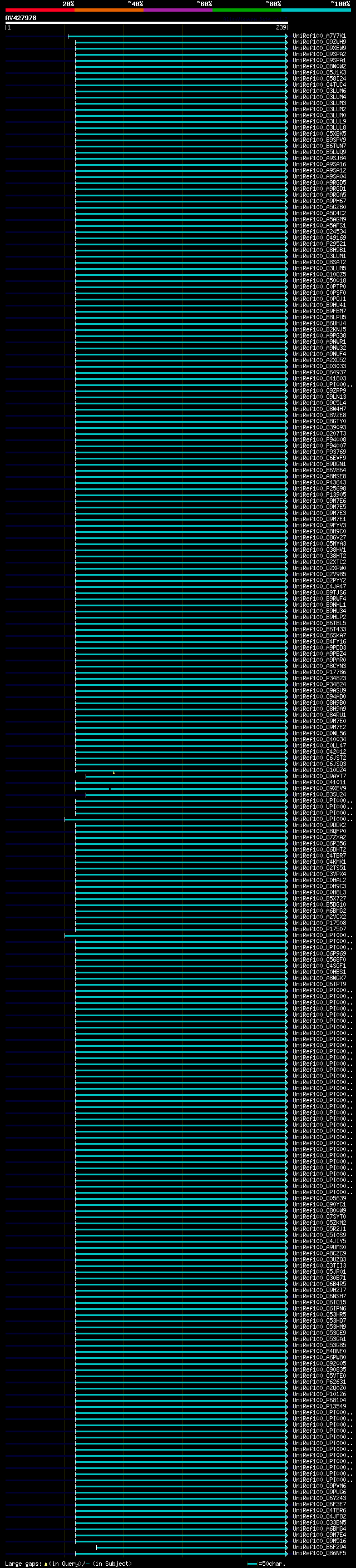Select the UniRef100_P17786 label
The width and height of the screenshot is (356, 1568).
pyautogui.click(x=319, y=672)
